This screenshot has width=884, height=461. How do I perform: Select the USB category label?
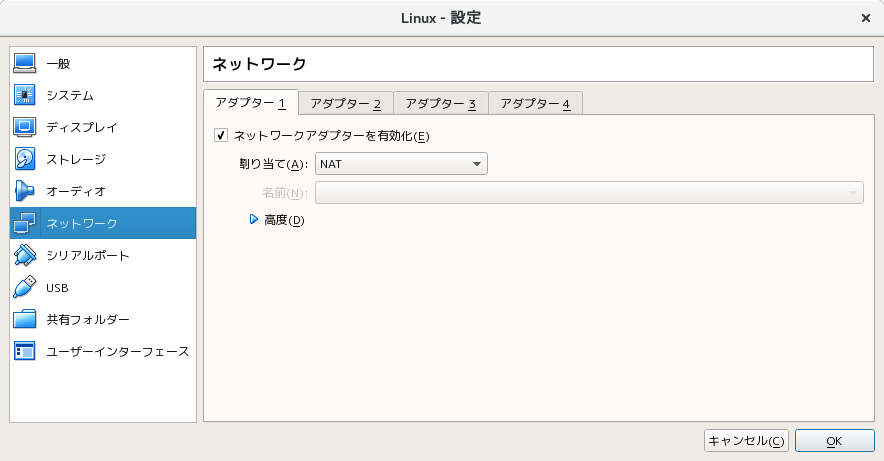[57, 288]
